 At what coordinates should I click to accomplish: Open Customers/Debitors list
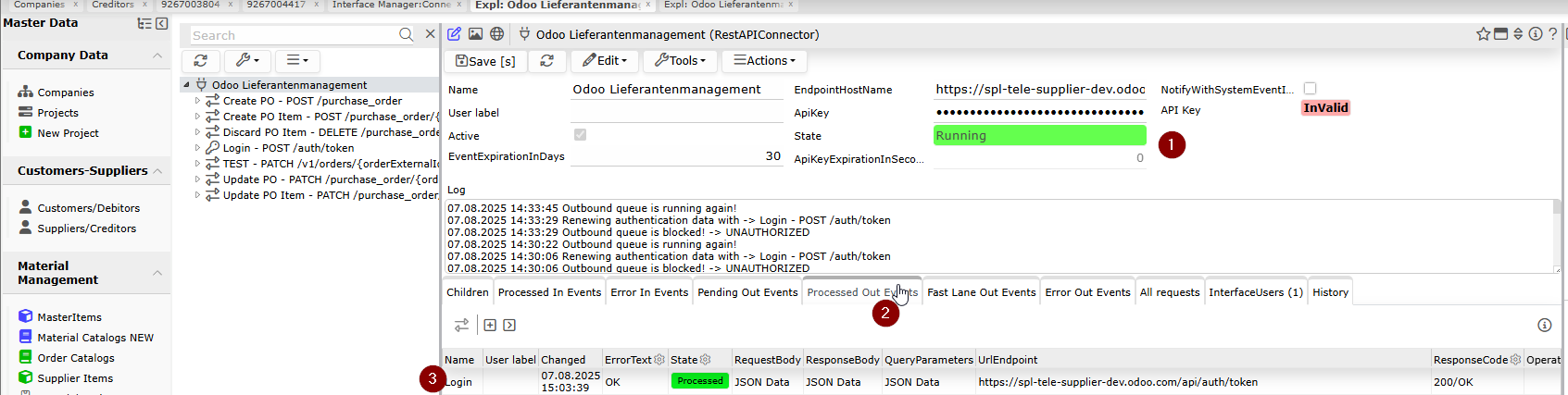coord(89,208)
